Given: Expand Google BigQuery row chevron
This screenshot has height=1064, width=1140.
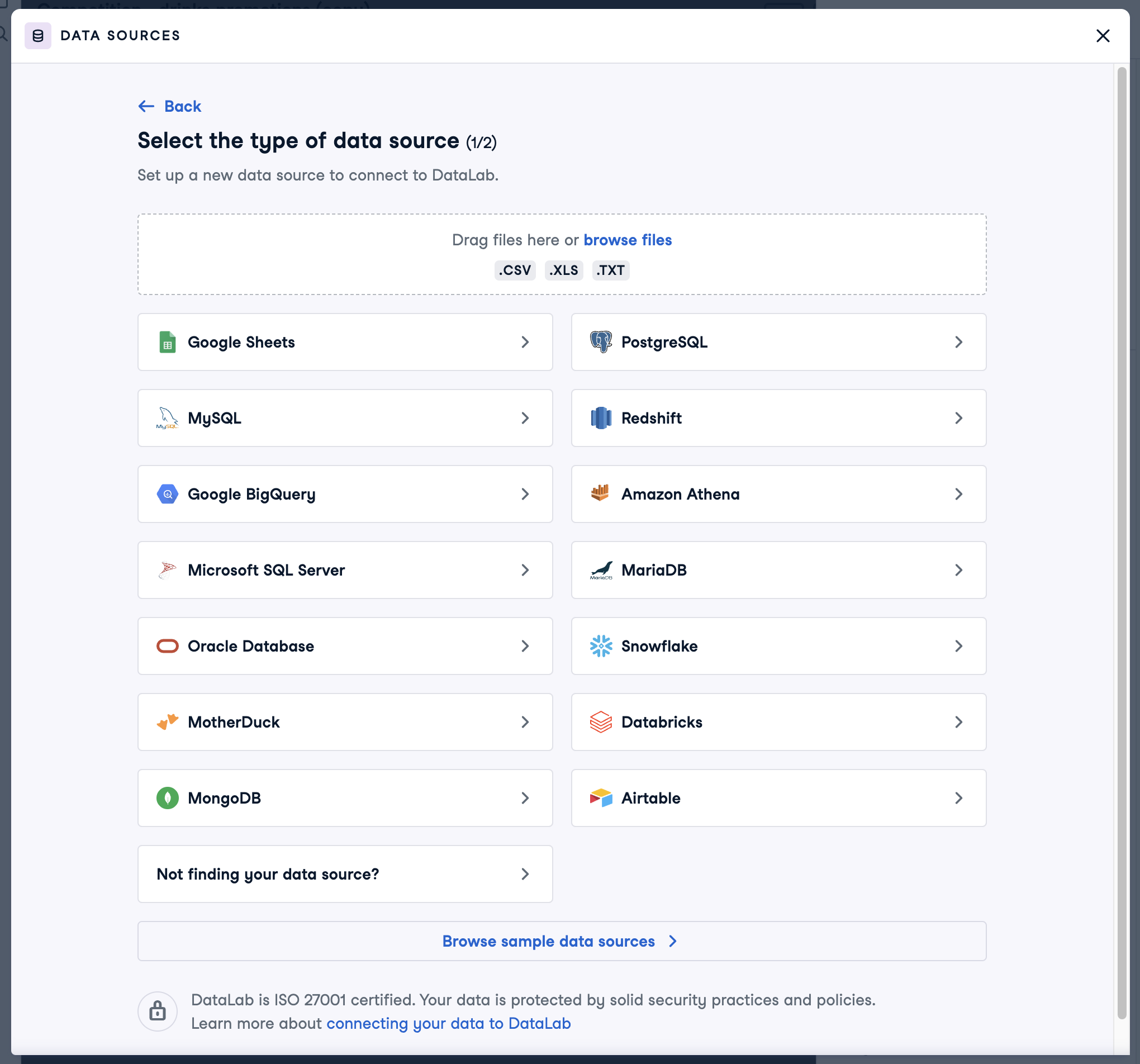Looking at the screenshot, I should click(x=525, y=495).
